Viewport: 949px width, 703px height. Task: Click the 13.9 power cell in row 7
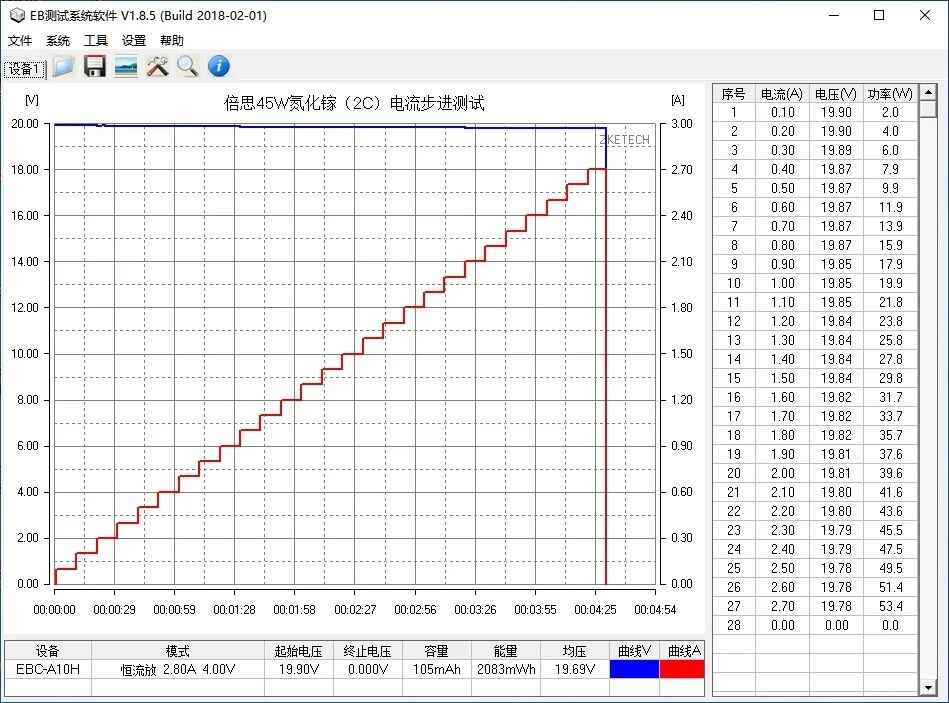pos(890,226)
